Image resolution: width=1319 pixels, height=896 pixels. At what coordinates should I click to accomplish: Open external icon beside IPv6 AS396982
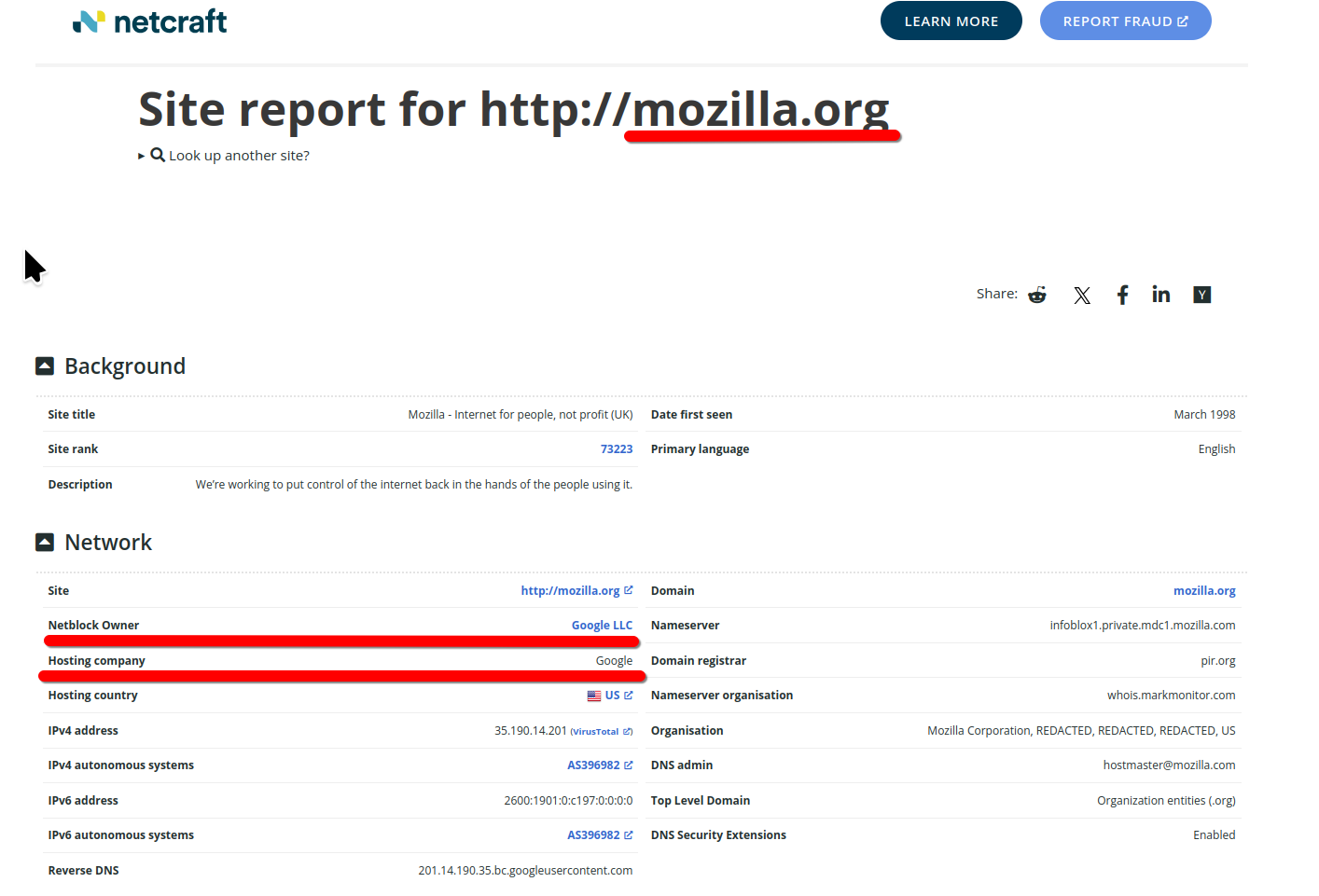pos(629,835)
